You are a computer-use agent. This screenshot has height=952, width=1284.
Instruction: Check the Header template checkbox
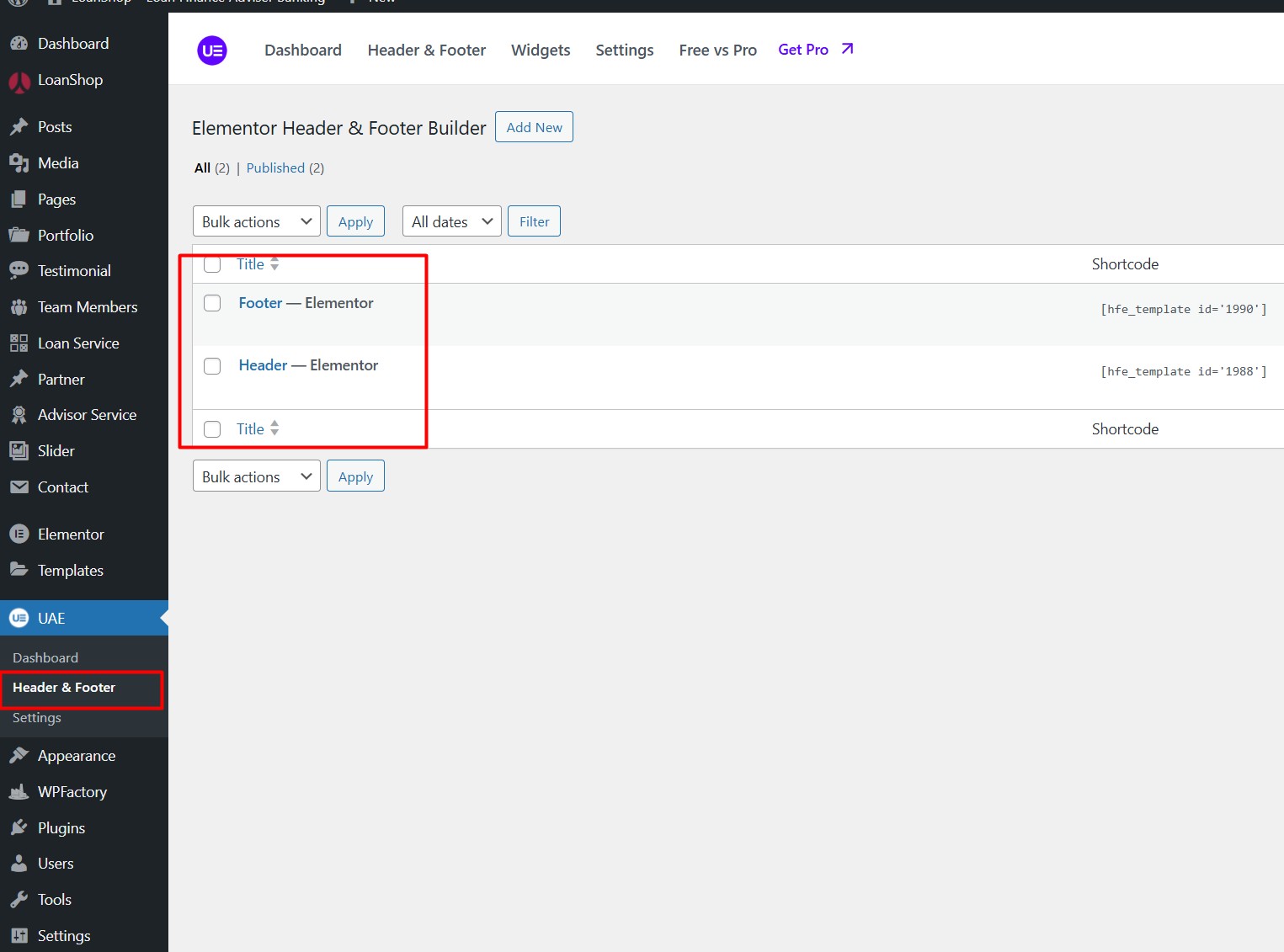click(x=212, y=366)
